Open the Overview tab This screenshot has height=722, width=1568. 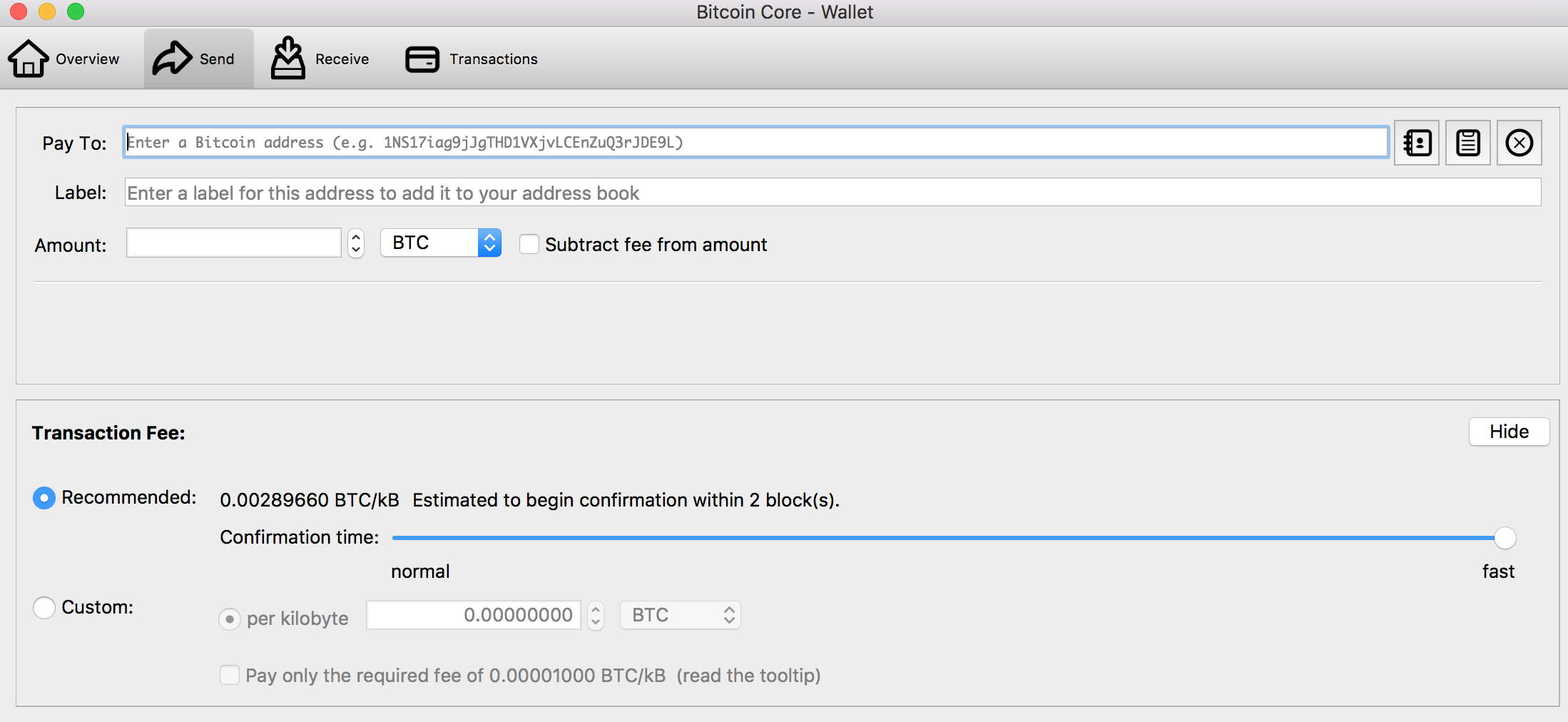(64, 59)
